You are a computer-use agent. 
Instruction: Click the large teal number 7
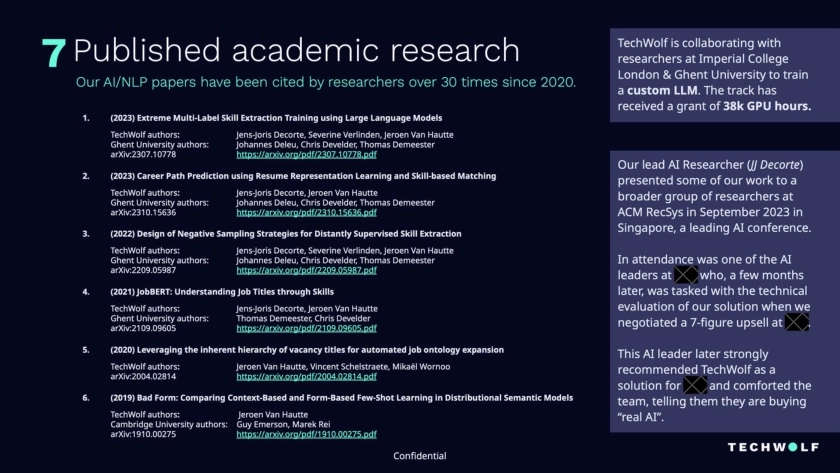(x=54, y=53)
